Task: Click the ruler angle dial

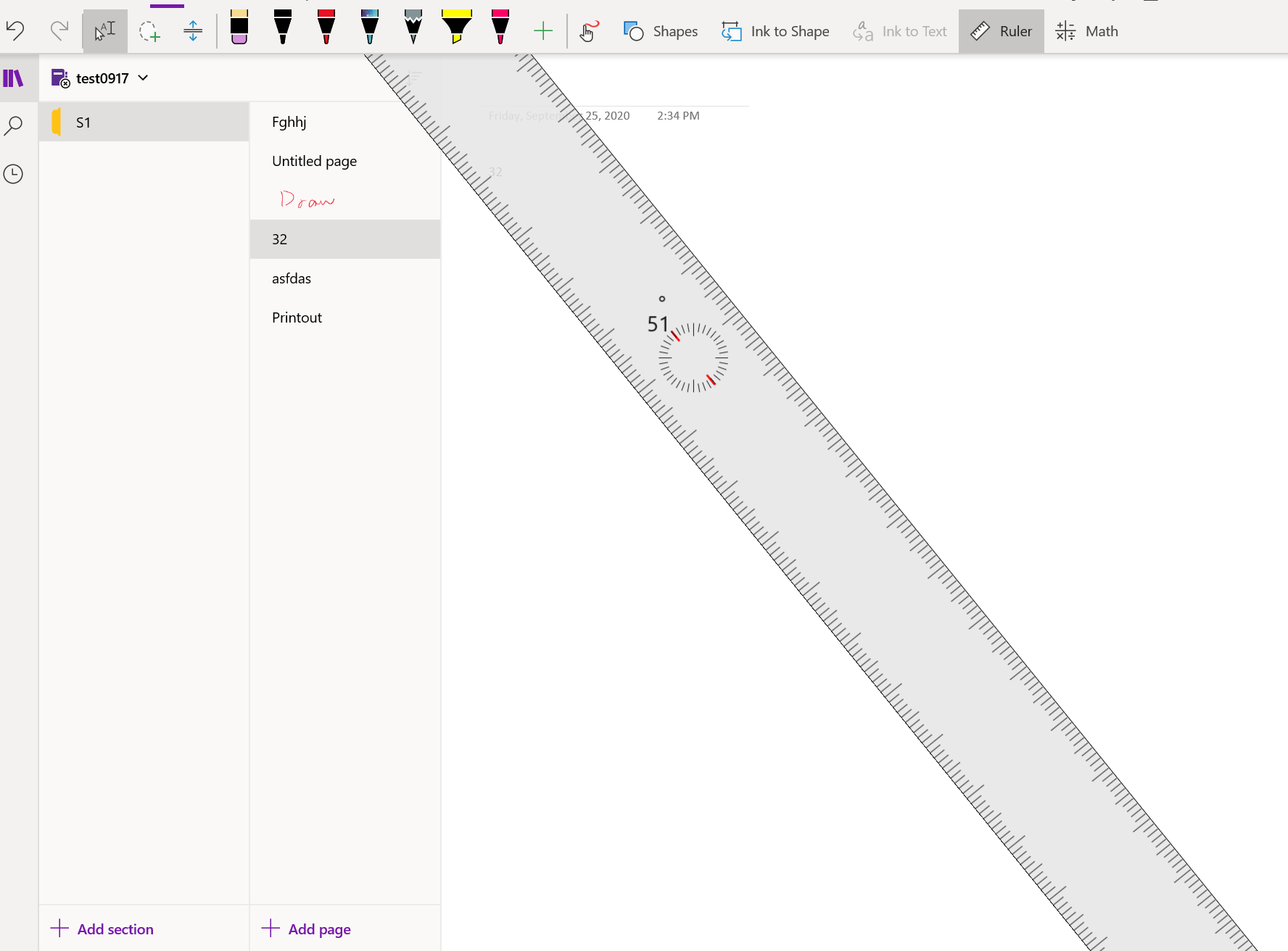Action: pos(693,357)
